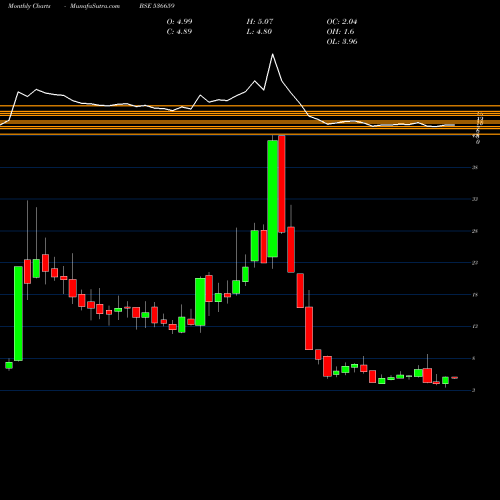Screen dimensions: 500x500
Task: Click the "OH: 1.6" reading
Action: click(x=340, y=32)
